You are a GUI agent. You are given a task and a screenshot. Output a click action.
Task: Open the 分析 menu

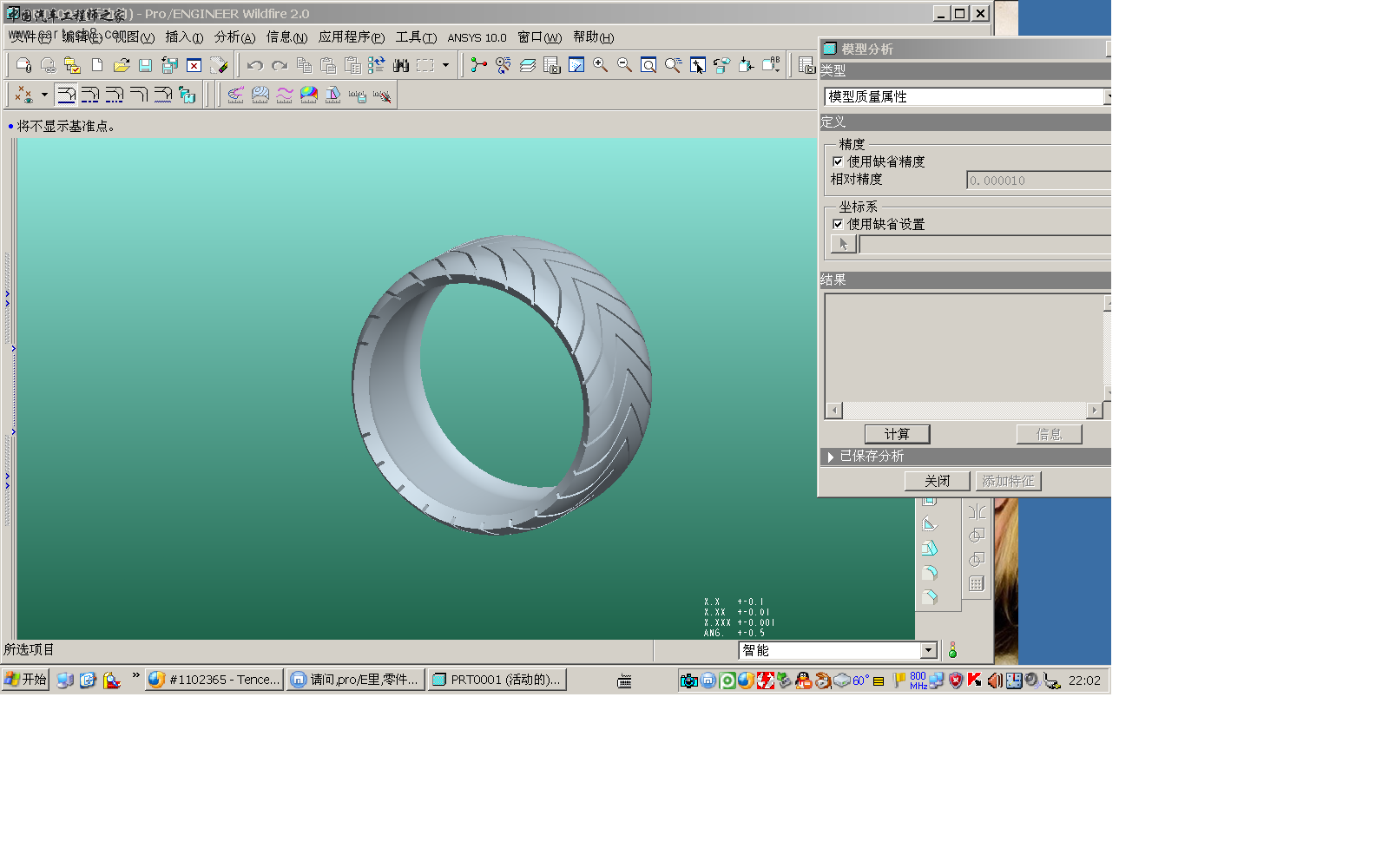[234, 36]
